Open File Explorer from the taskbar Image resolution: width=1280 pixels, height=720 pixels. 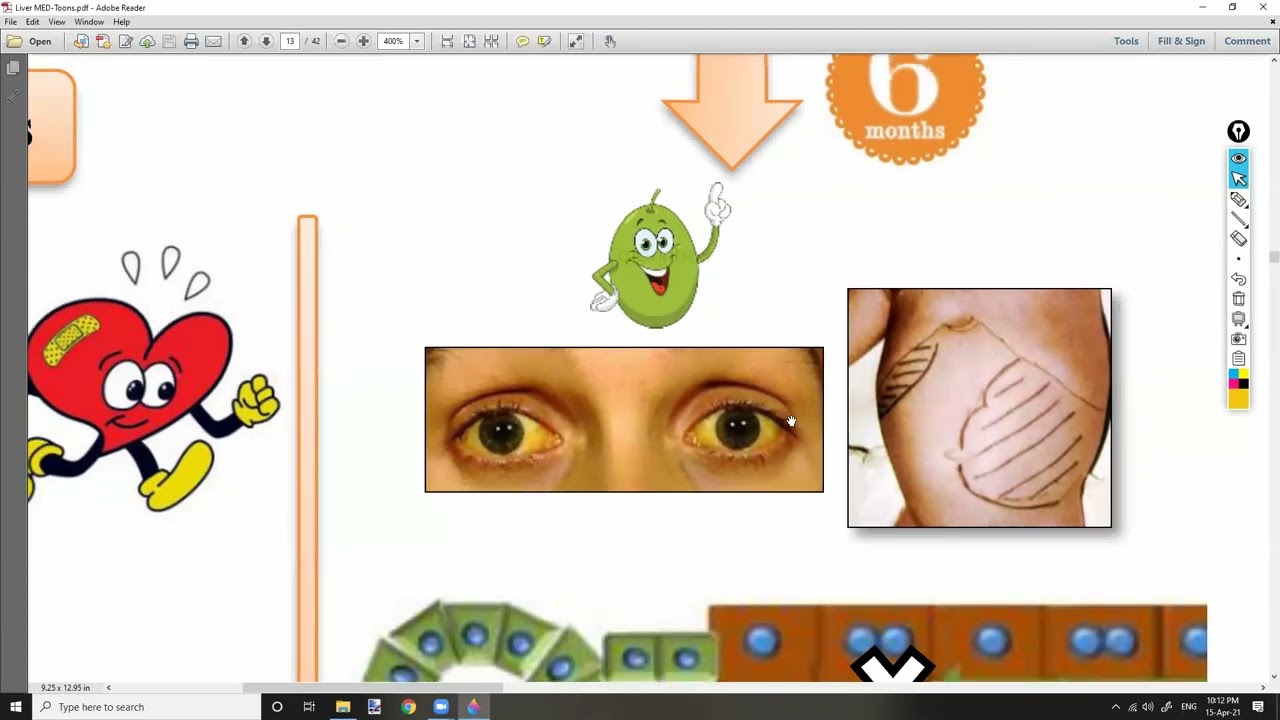click(x=343, y=707)
